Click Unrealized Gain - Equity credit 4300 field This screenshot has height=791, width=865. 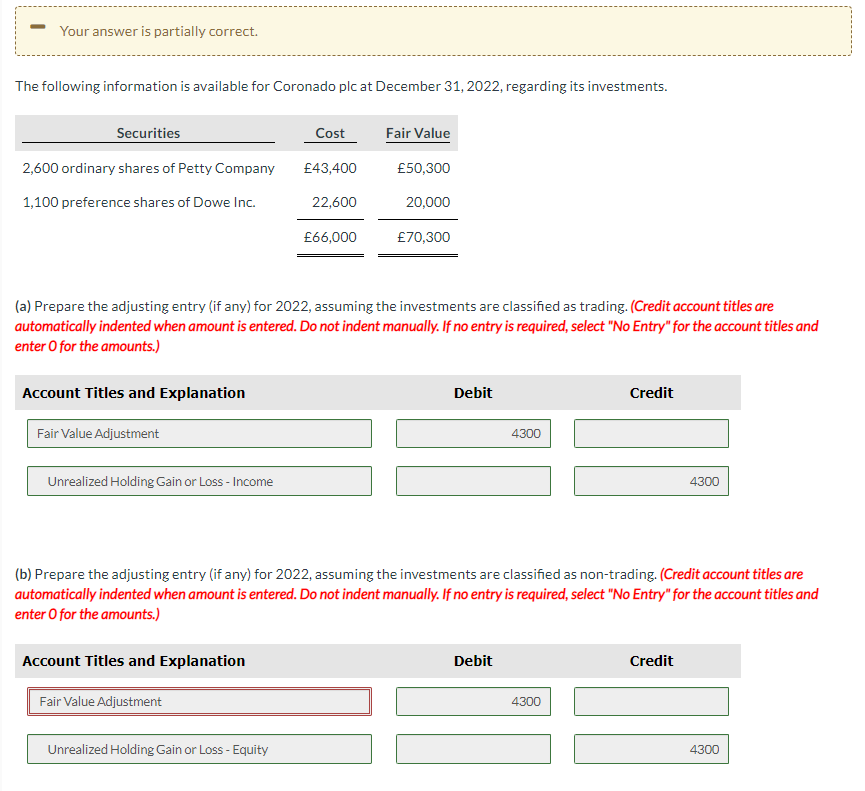tap(652, 749)
